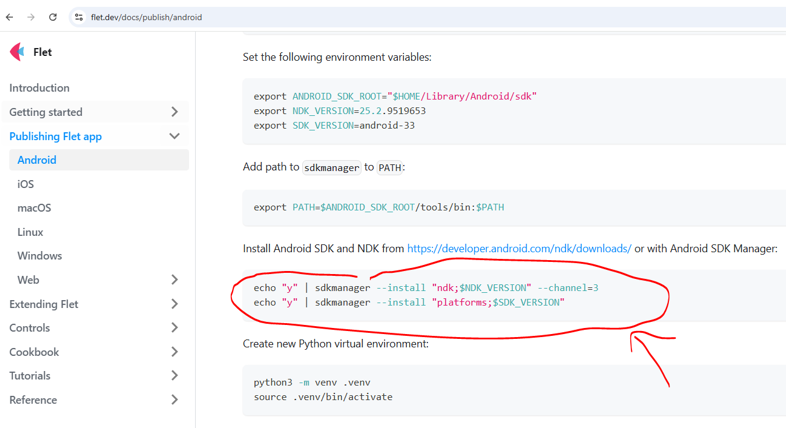Screen dimensions: 786x428
Task: Select Android in the sidebar
Action: tap(37, 160)
